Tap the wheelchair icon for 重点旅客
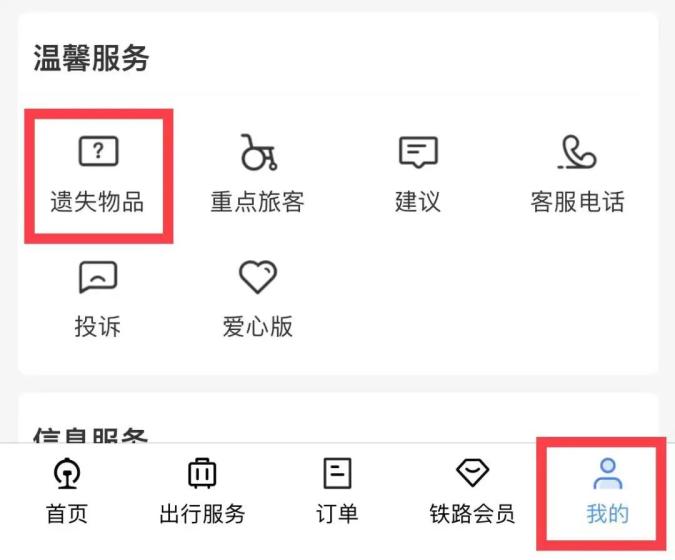675x560 pixels. (258, 152)
